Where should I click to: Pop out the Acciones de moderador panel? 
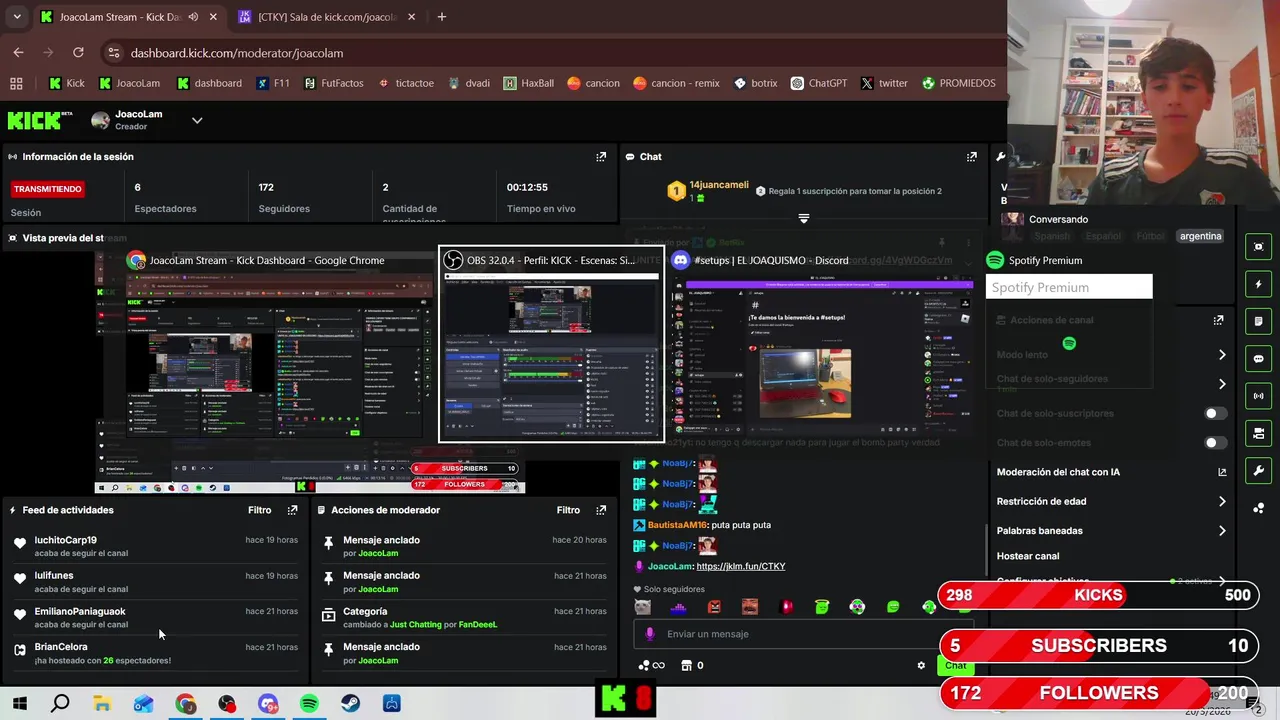click(601, 510)
